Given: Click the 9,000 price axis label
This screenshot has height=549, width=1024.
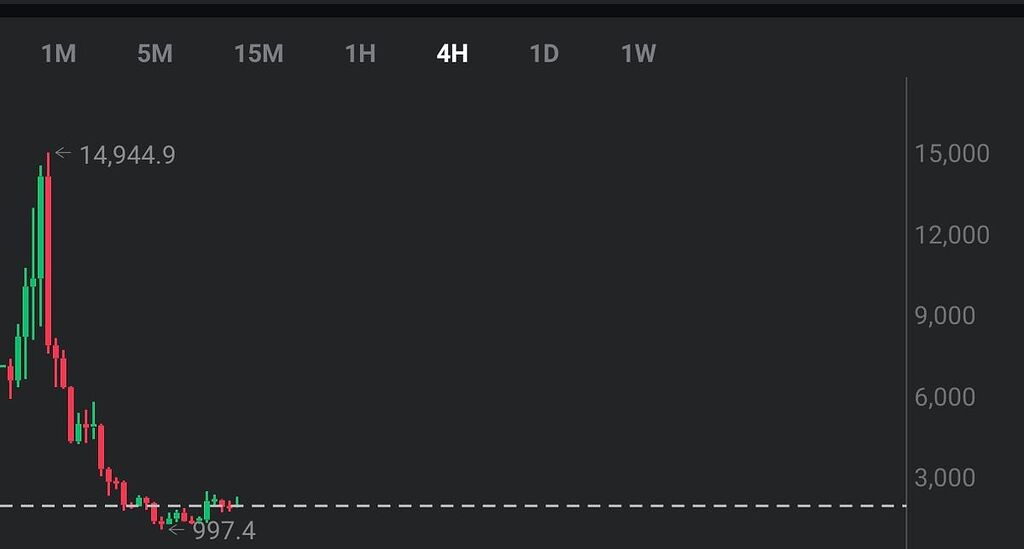Looking at the screenshot, I should click(945, 316).
